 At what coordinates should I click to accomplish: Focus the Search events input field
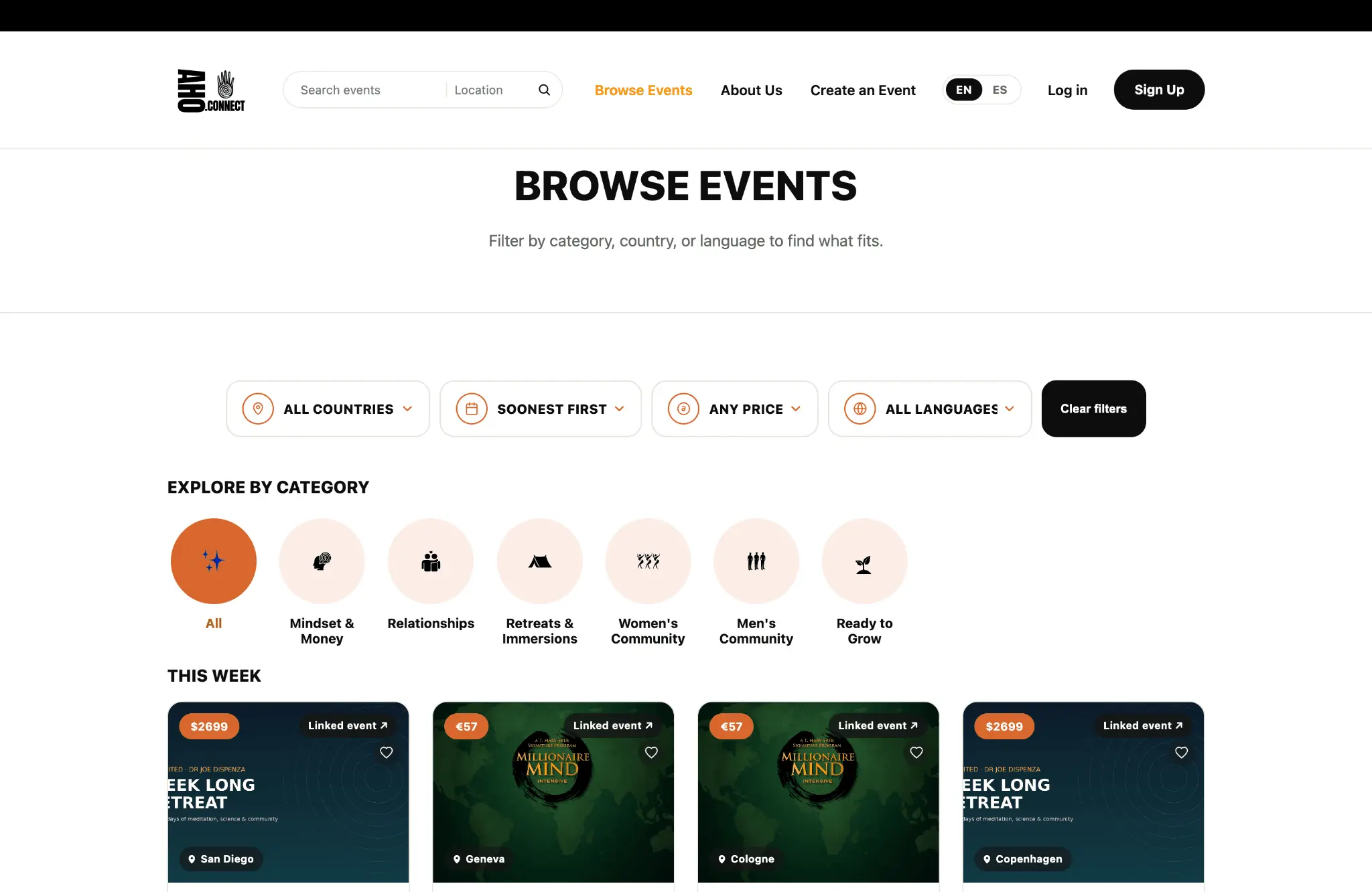(x=368, y=90)
